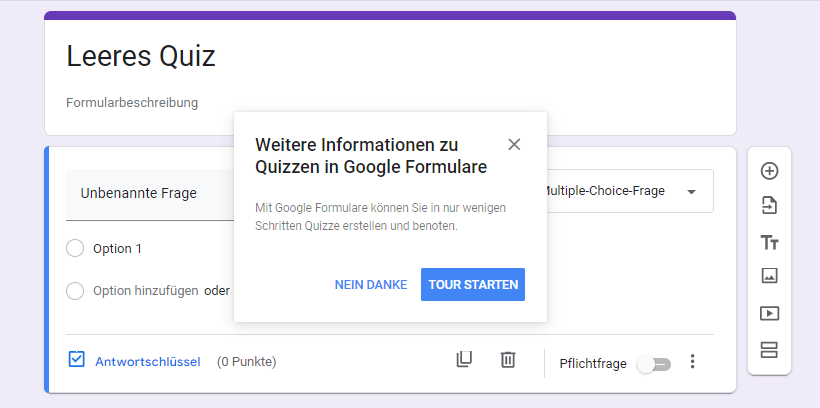Click the Formularbeschreibung description field
The width and height of the screenshot is (820, 408).
click(x=132, y=103)
